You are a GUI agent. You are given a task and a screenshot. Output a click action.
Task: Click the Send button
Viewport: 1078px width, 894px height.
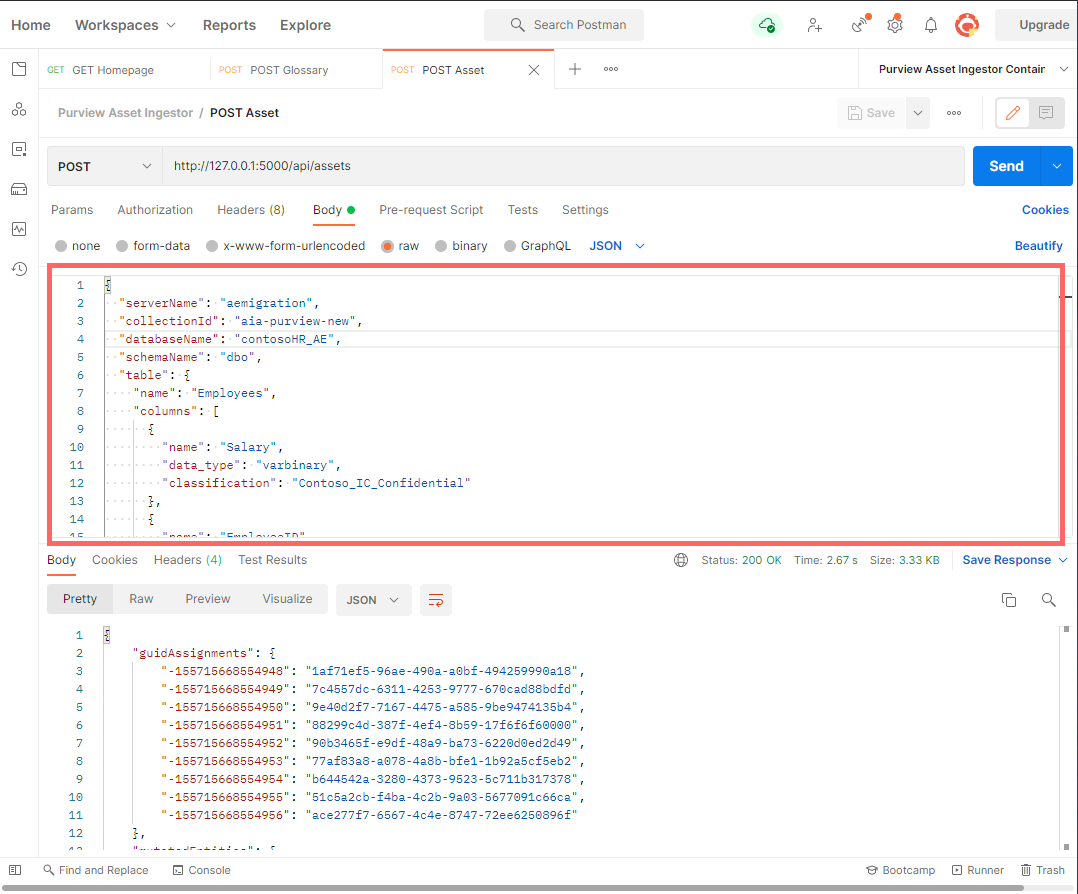click(1006, 166)
